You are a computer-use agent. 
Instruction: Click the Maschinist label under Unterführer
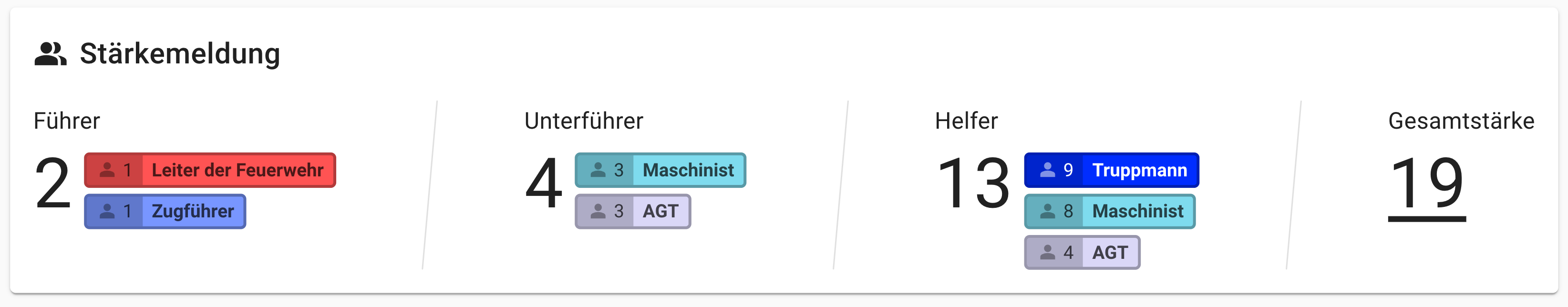click(x=688, y=170)
